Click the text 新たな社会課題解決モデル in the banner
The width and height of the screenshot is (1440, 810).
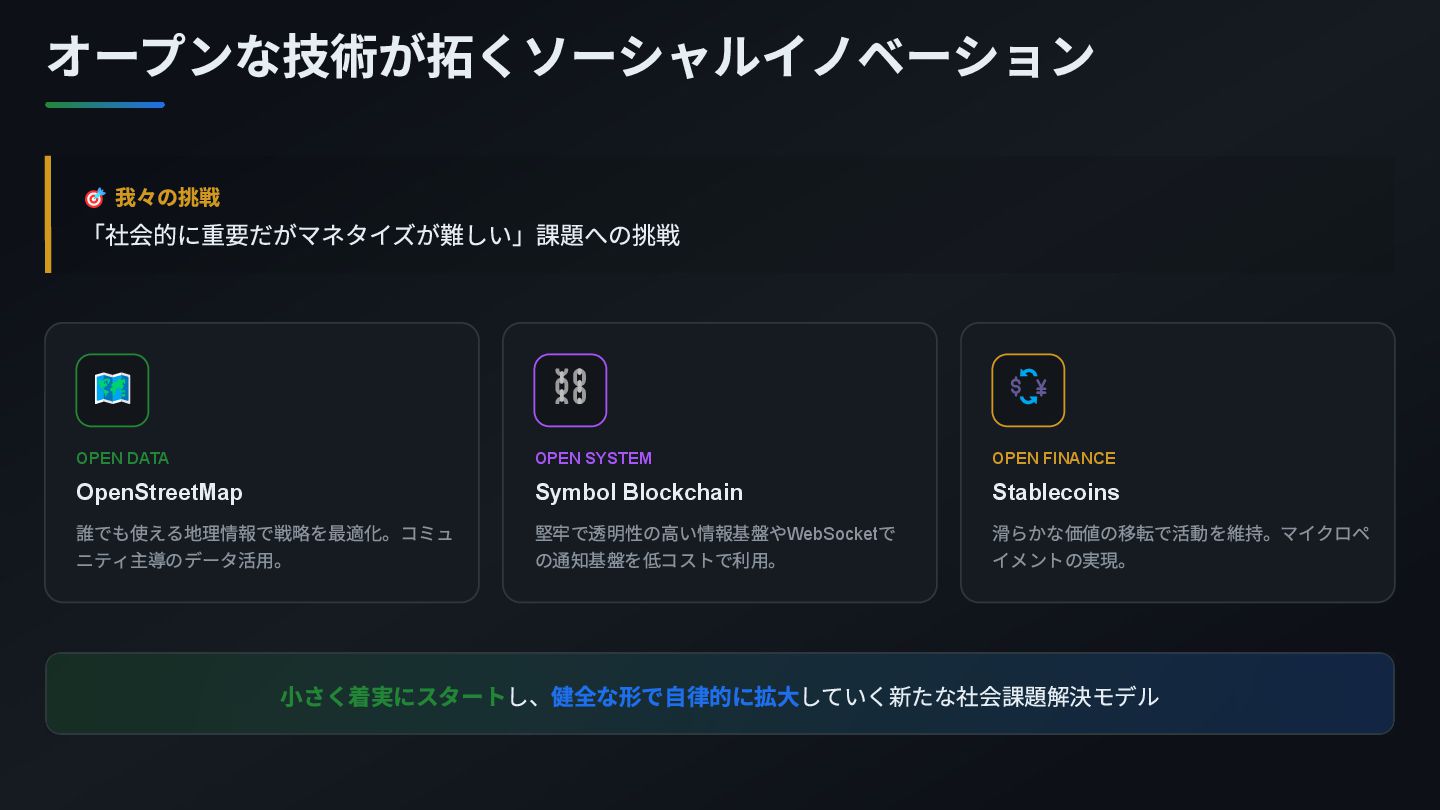point(1024,696)
